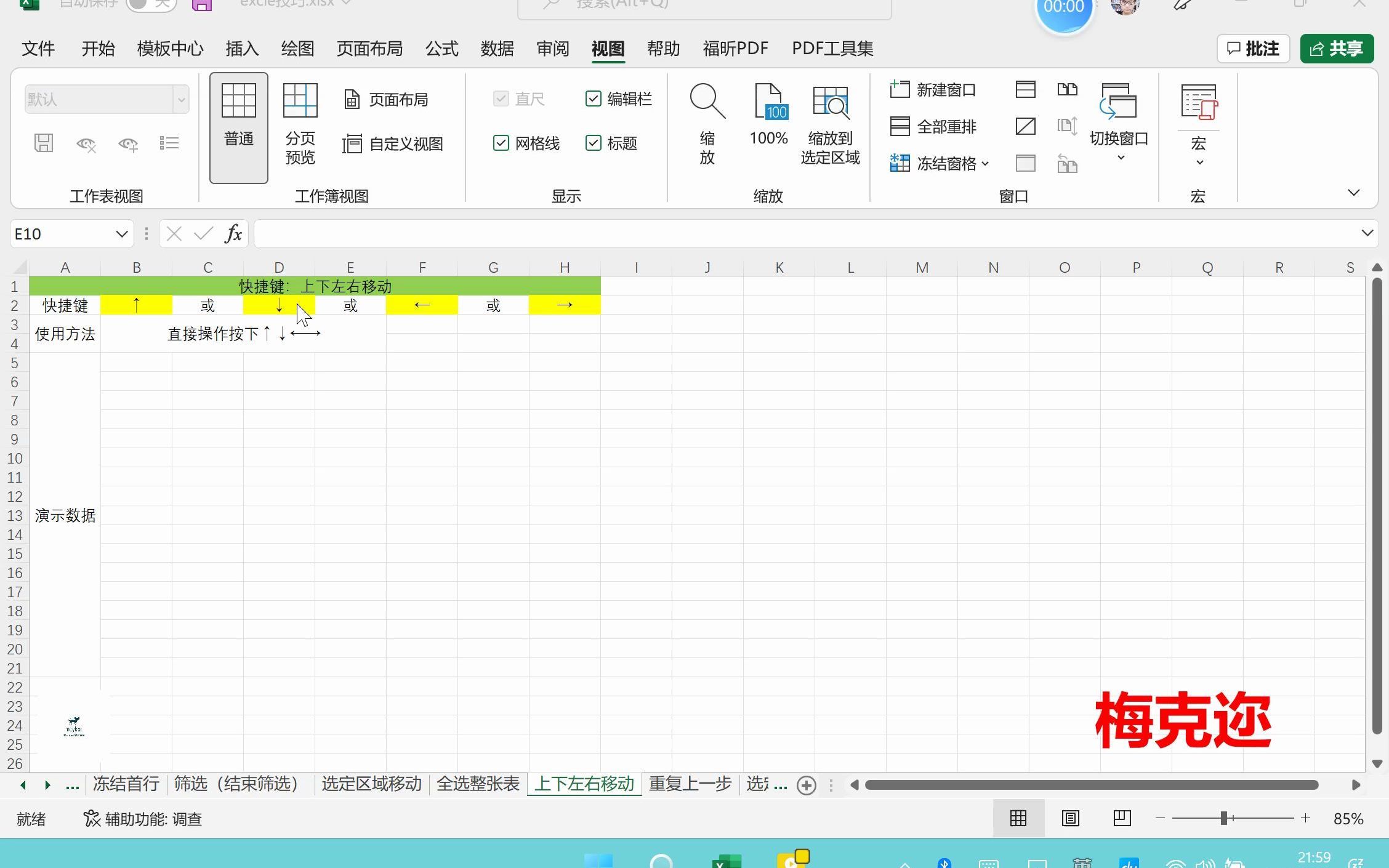Toggle the 标题 checkbox
The width and height of the screenshot is (1389, 868).
pos(593,143)
